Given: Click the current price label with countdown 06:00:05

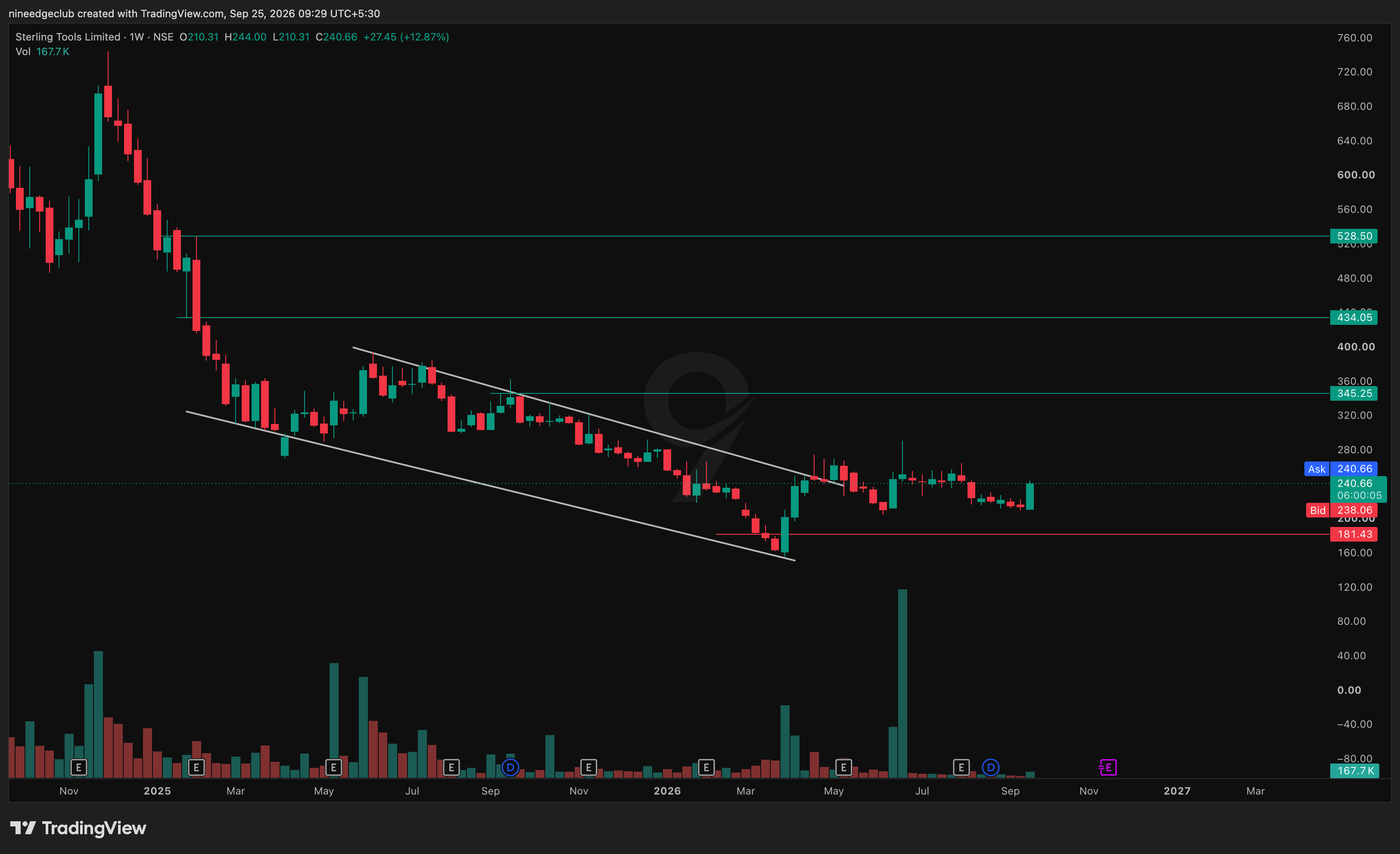Looking at the screenshot, I should point(1359,489).
